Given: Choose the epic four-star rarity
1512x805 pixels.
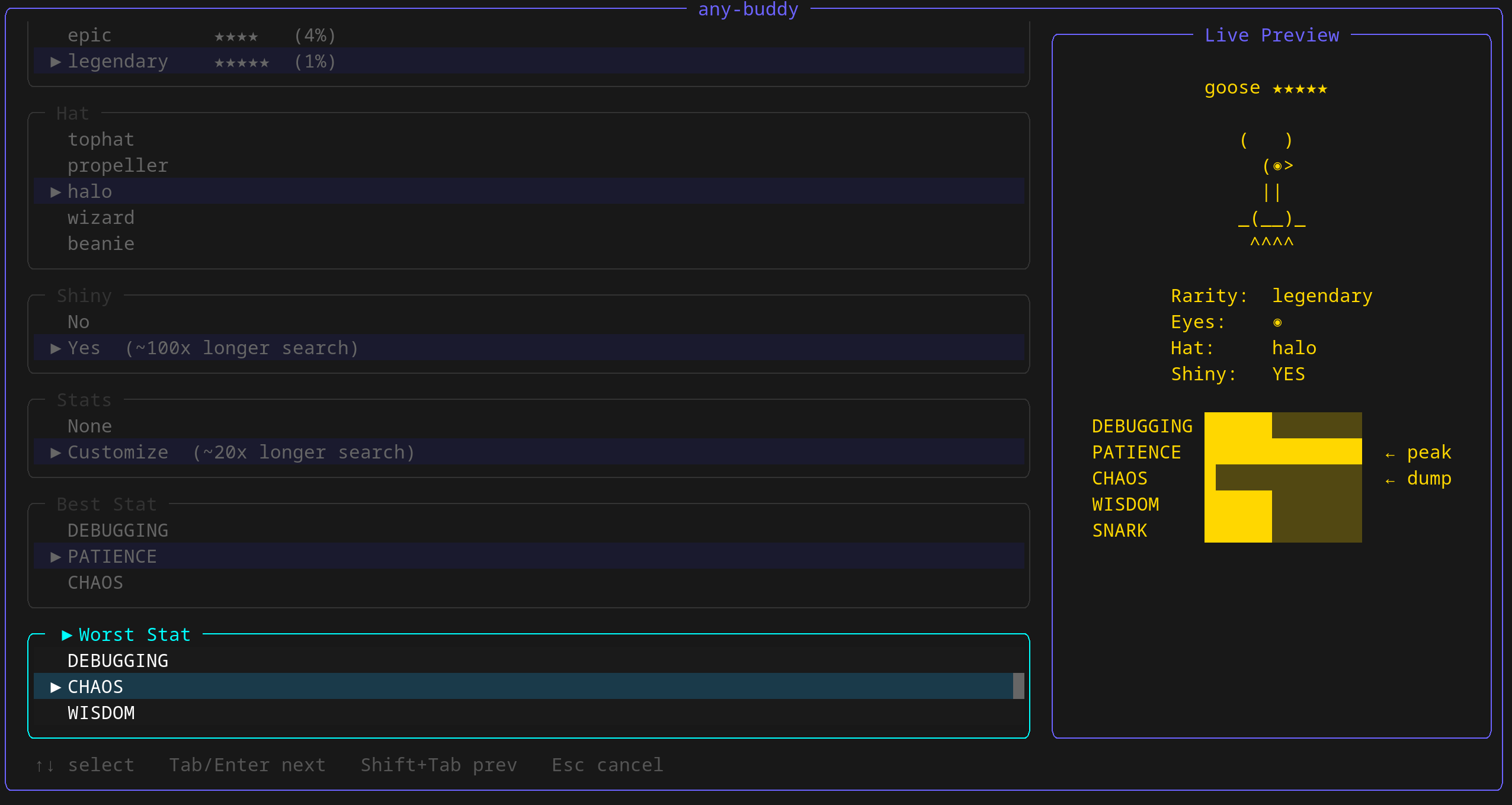Looking at the screenshot, I should [x=90, y=35].
